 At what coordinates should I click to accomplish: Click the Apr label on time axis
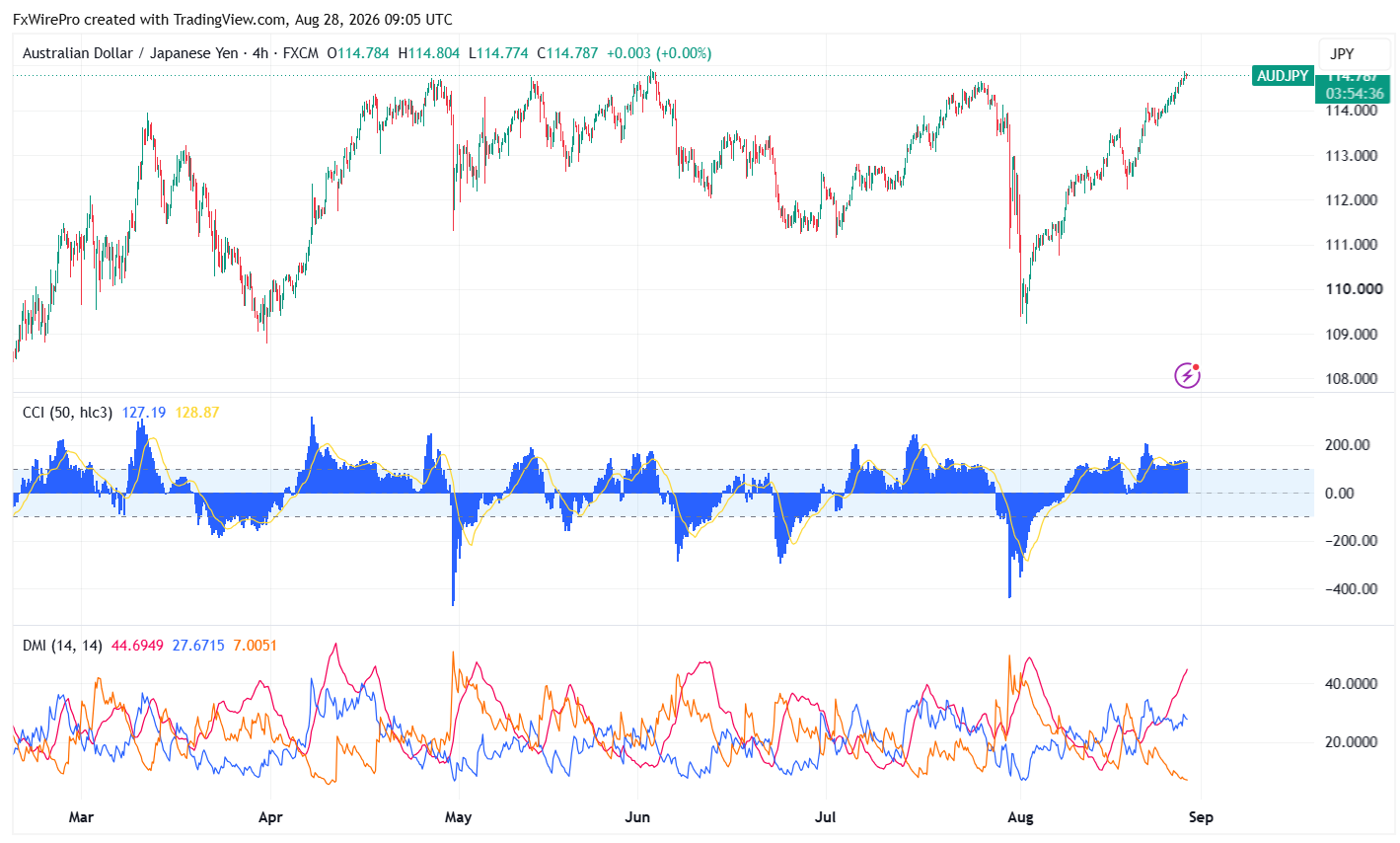[x=270, y=817]
